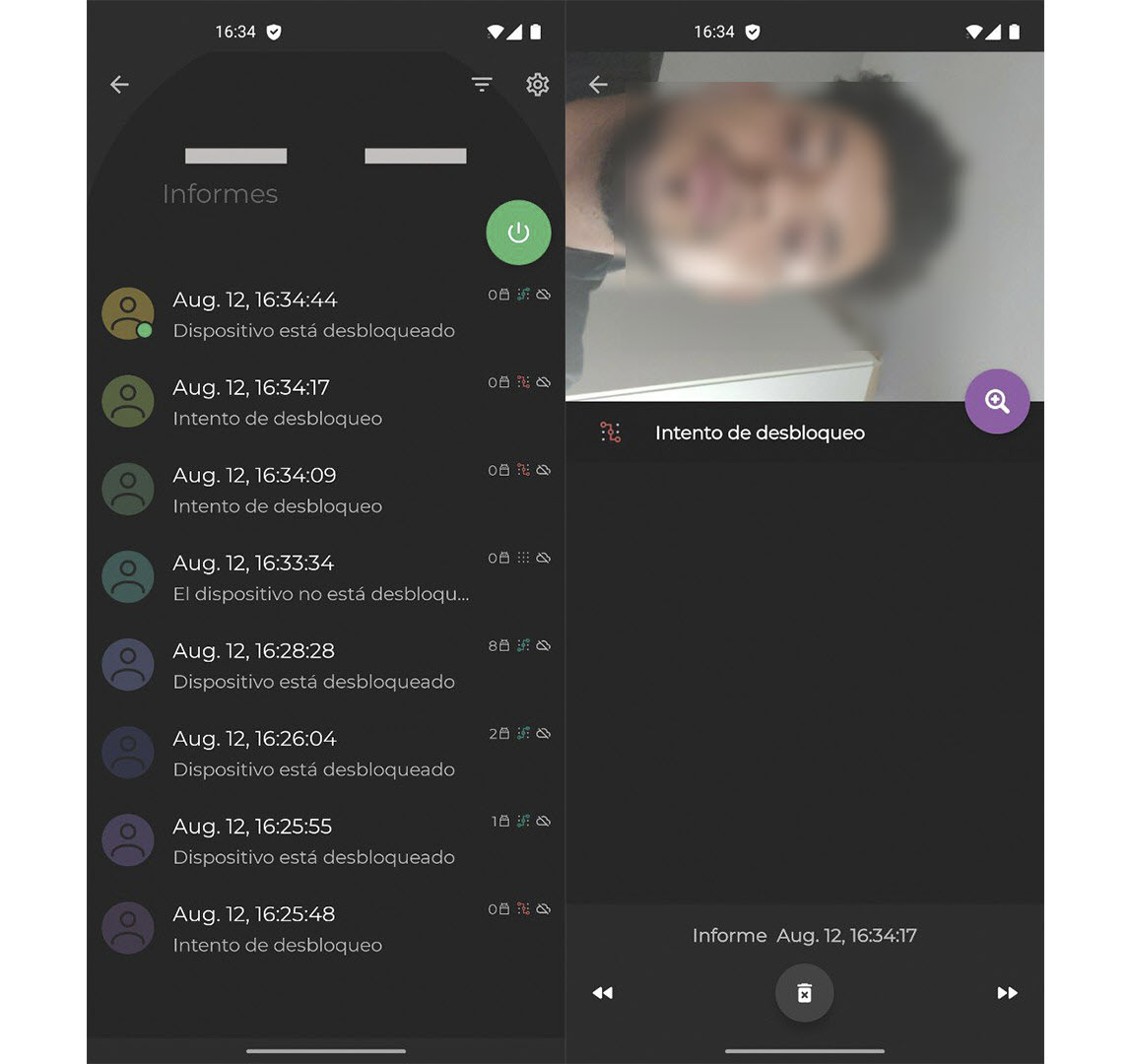Tap the avatar icon for 16:26:04 report
This screenshot has height=1064, width=1129.
point(128,753)
